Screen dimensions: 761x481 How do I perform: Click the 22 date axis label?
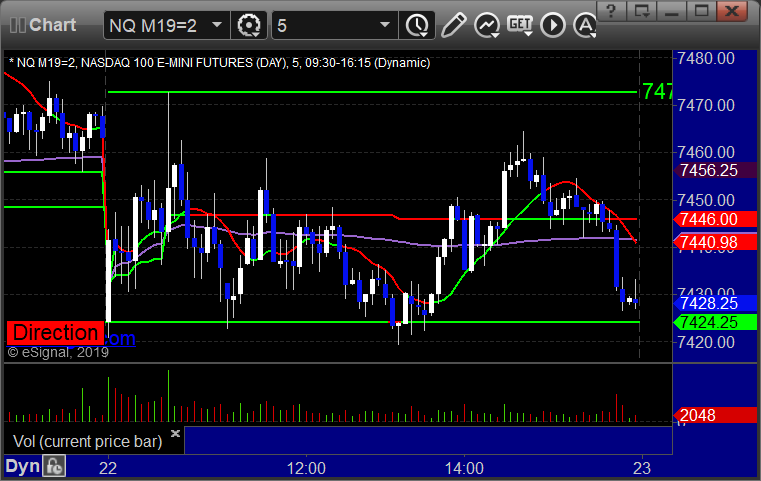108,468
